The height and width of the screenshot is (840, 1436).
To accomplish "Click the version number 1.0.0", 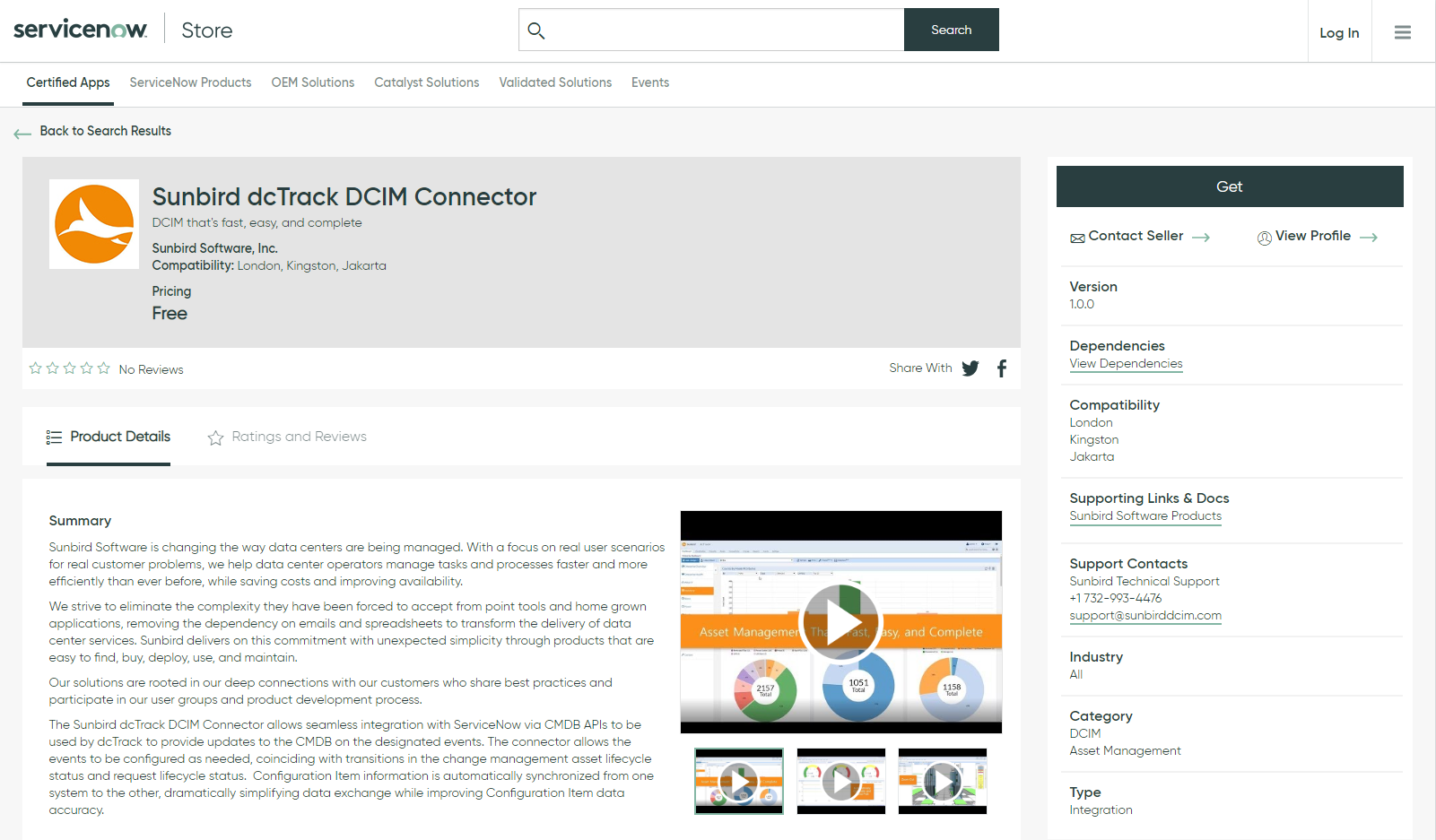I will 1082,304.
